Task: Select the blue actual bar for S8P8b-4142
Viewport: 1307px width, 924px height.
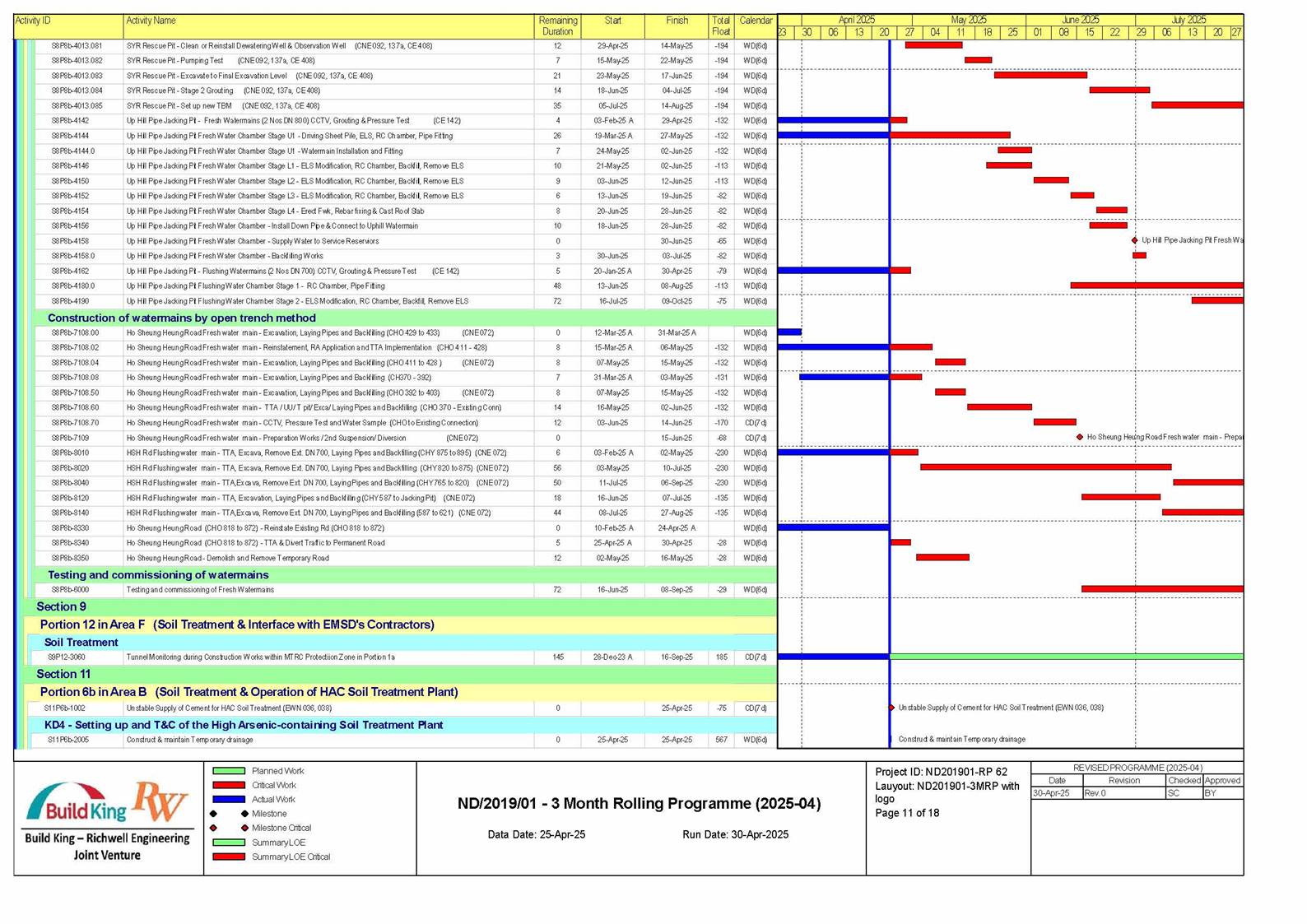Action: (x=833, y=120)
